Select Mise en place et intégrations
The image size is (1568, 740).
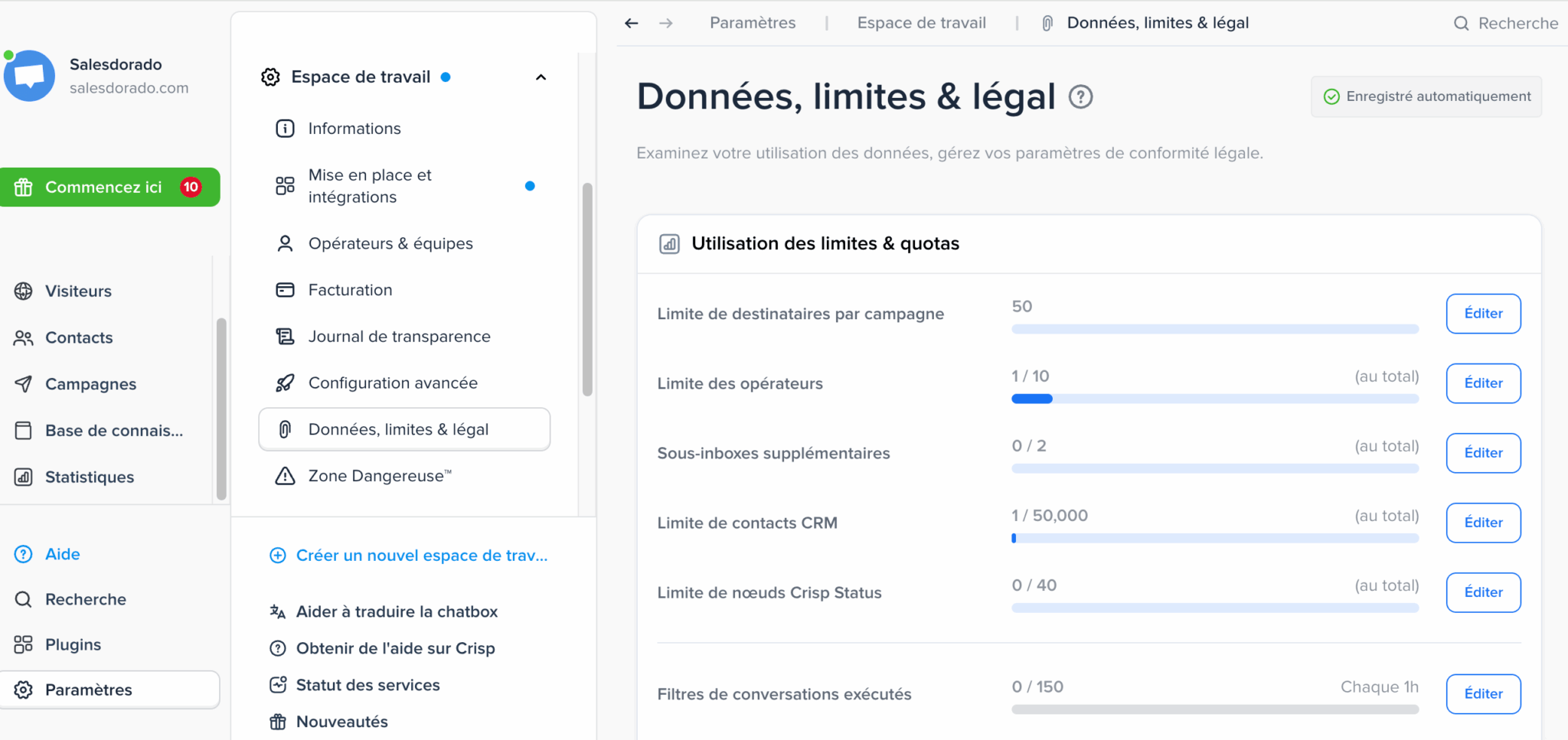[404, 186]
